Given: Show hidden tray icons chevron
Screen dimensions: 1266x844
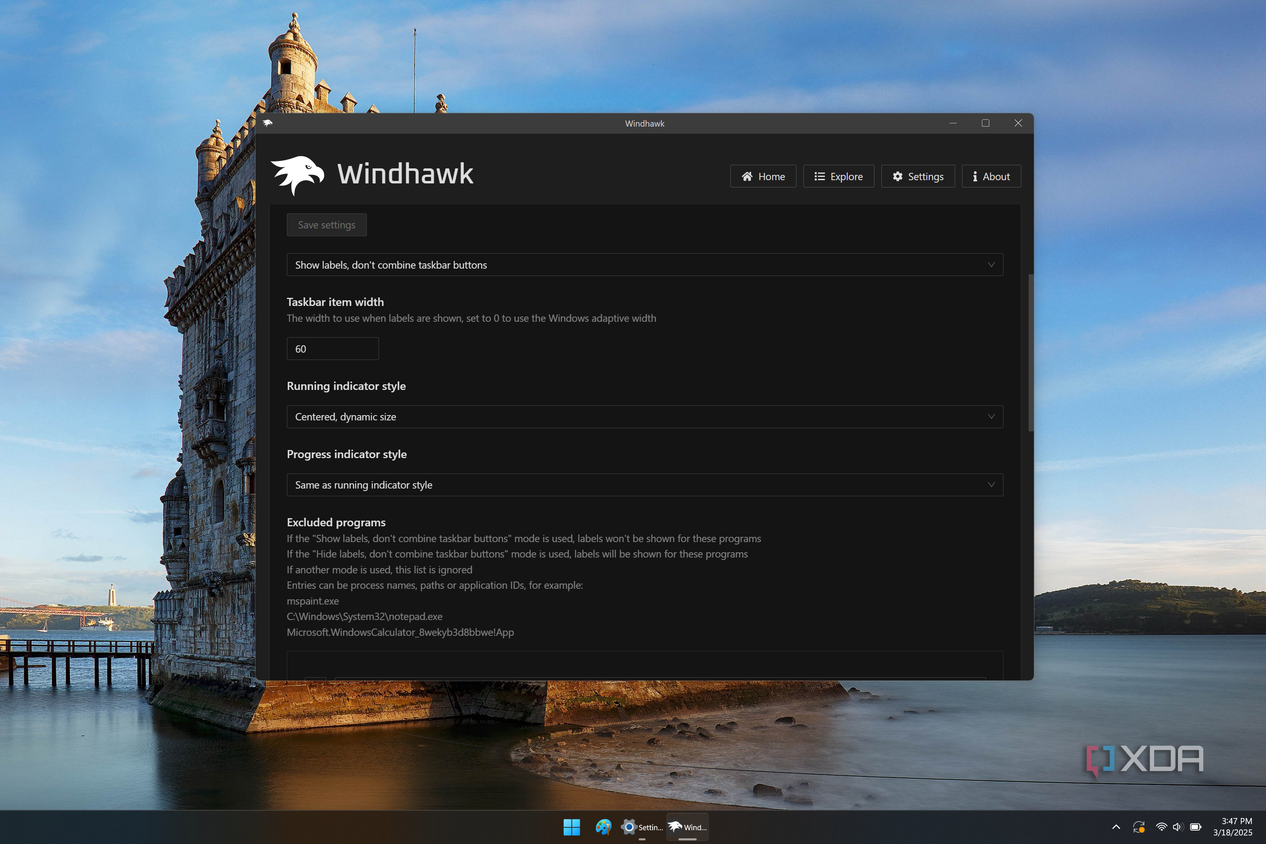Looking at the screenshot, I should pyautogui.click(x=1116, y=827).
